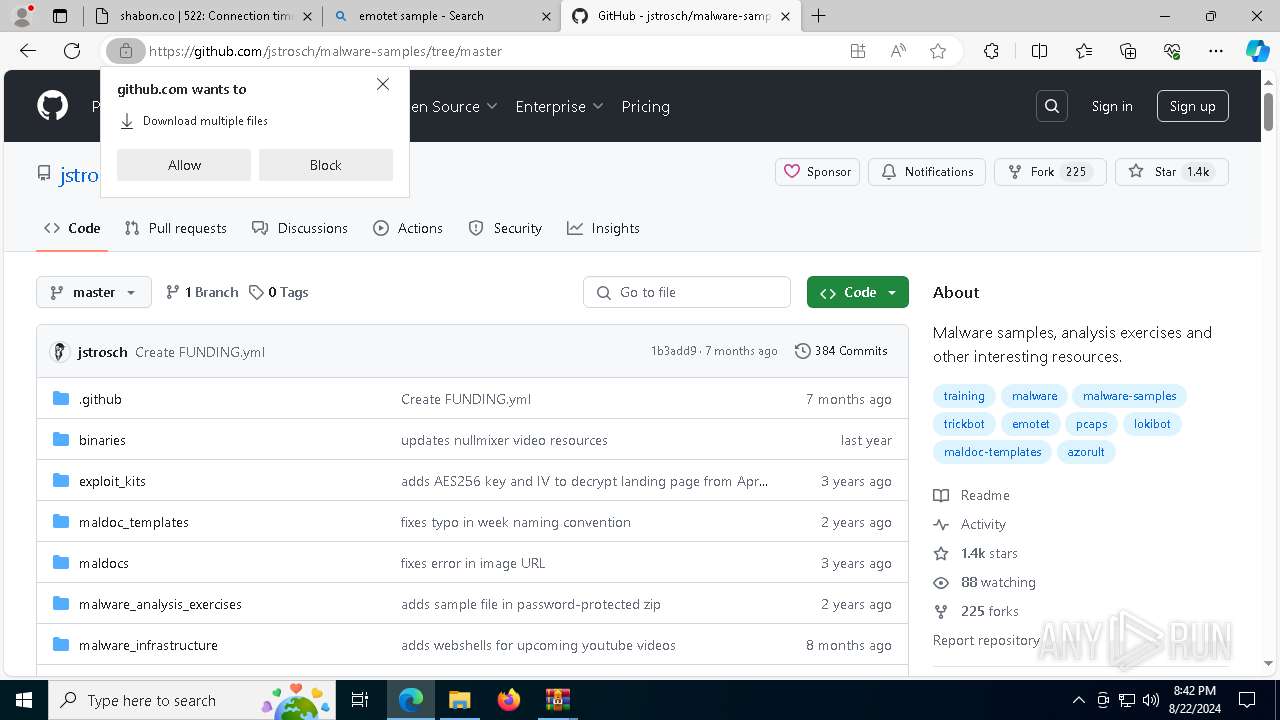The image size is (1280, 720).
Task: Open Browser essentials heart icon
Action: click(1172, 51)
